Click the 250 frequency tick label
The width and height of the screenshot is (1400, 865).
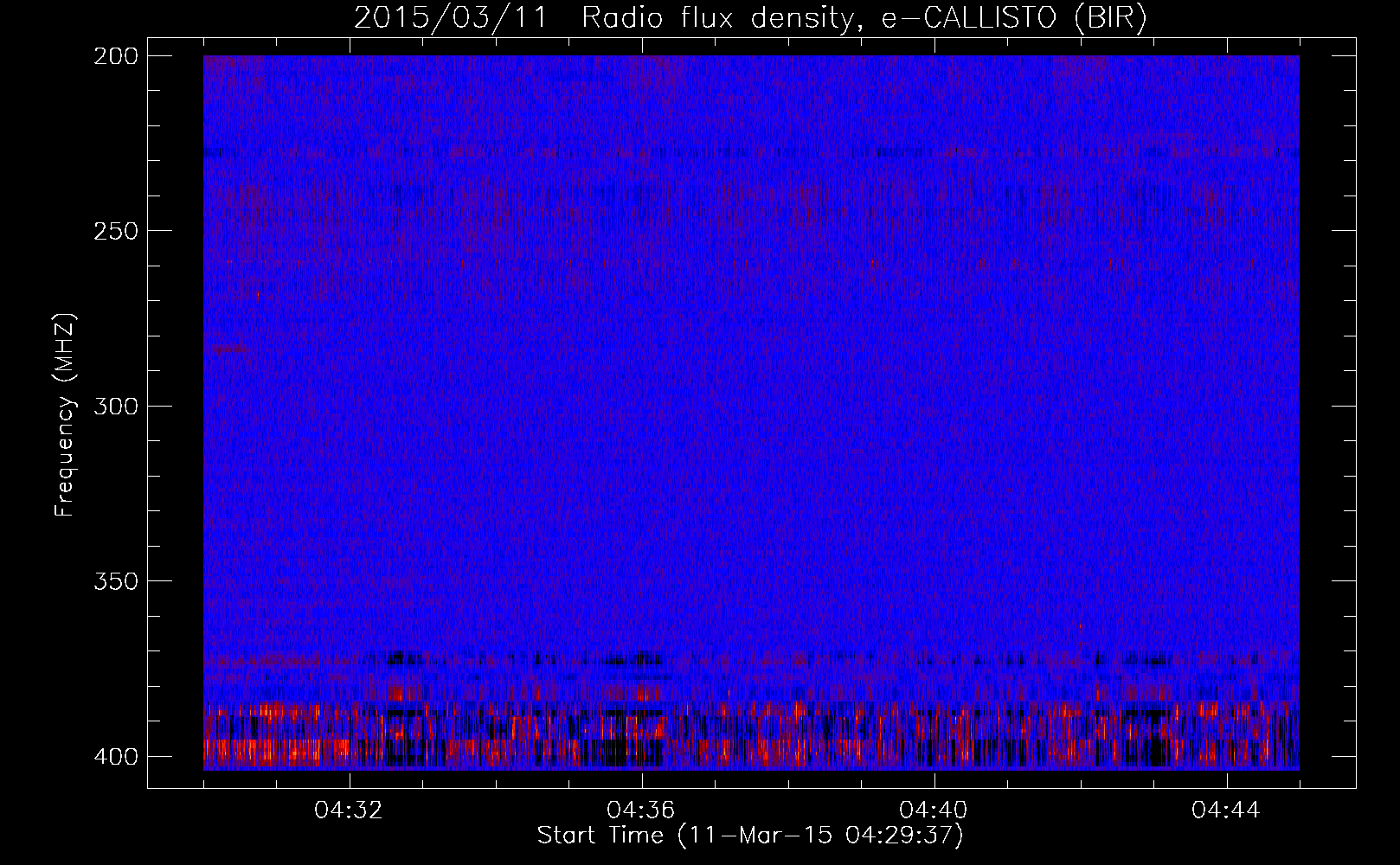click(x=115, y=230)
